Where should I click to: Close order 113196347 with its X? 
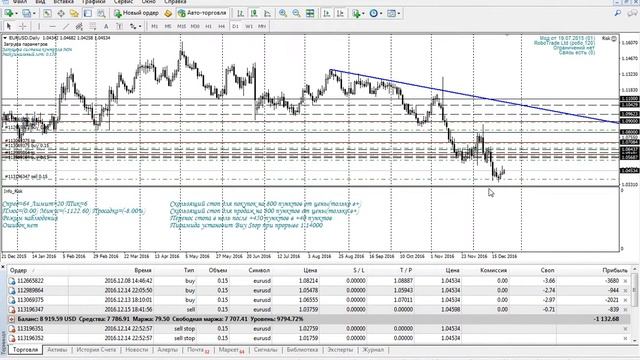(x=625, y=309)
